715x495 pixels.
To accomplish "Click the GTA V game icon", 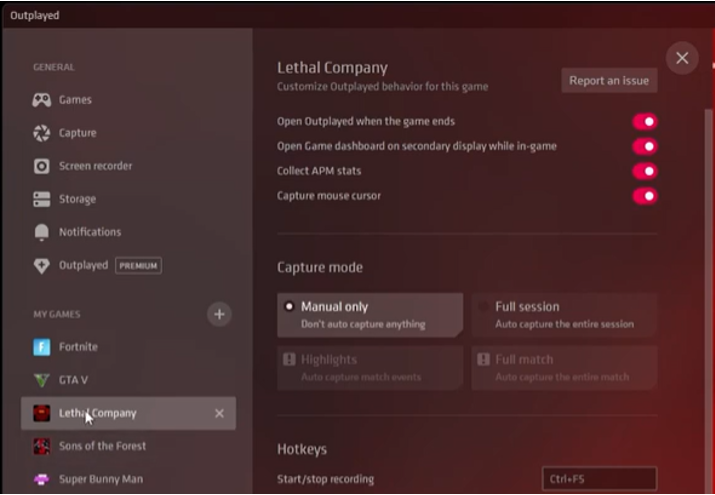I will 41,380.
